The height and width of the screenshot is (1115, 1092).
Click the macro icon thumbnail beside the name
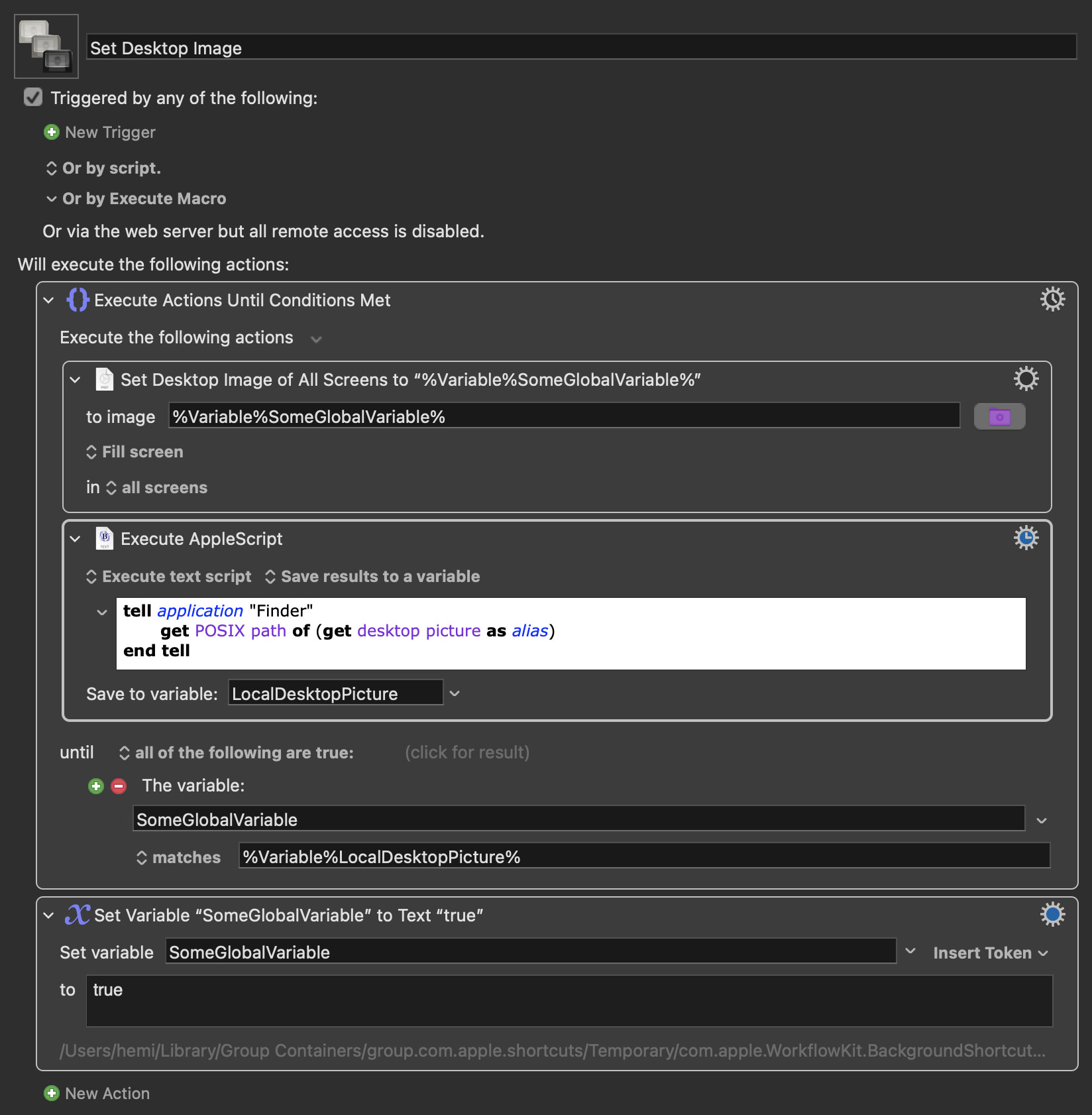point(46,46)
